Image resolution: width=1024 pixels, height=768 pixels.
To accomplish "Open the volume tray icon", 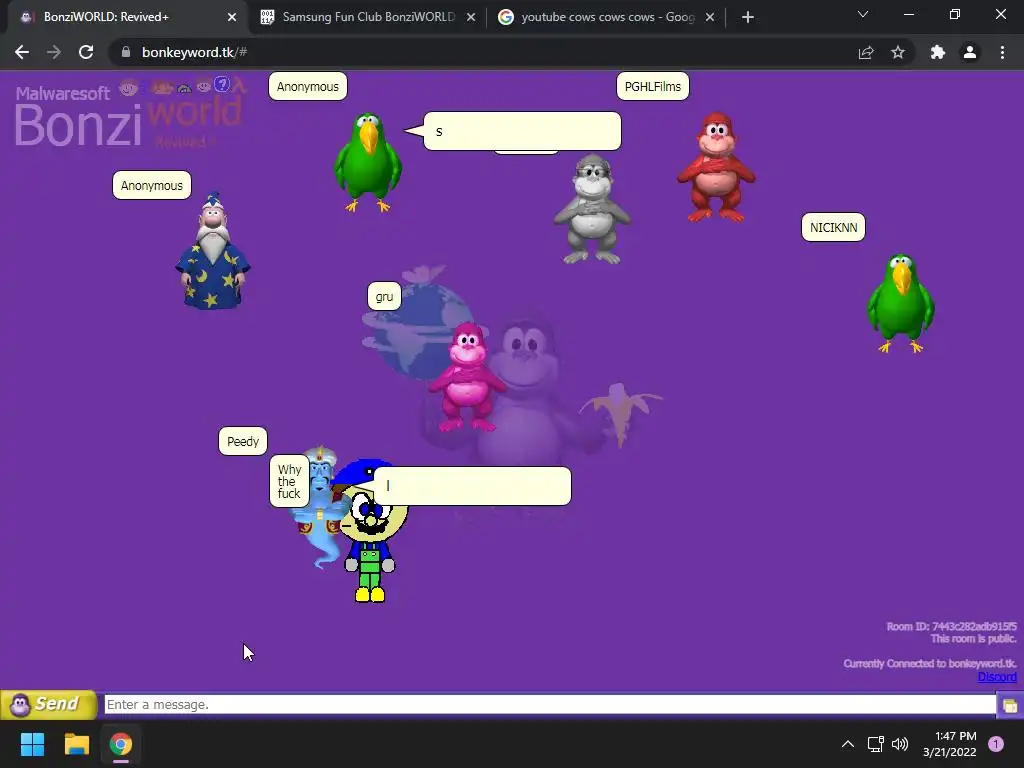I will coord(900,744).
